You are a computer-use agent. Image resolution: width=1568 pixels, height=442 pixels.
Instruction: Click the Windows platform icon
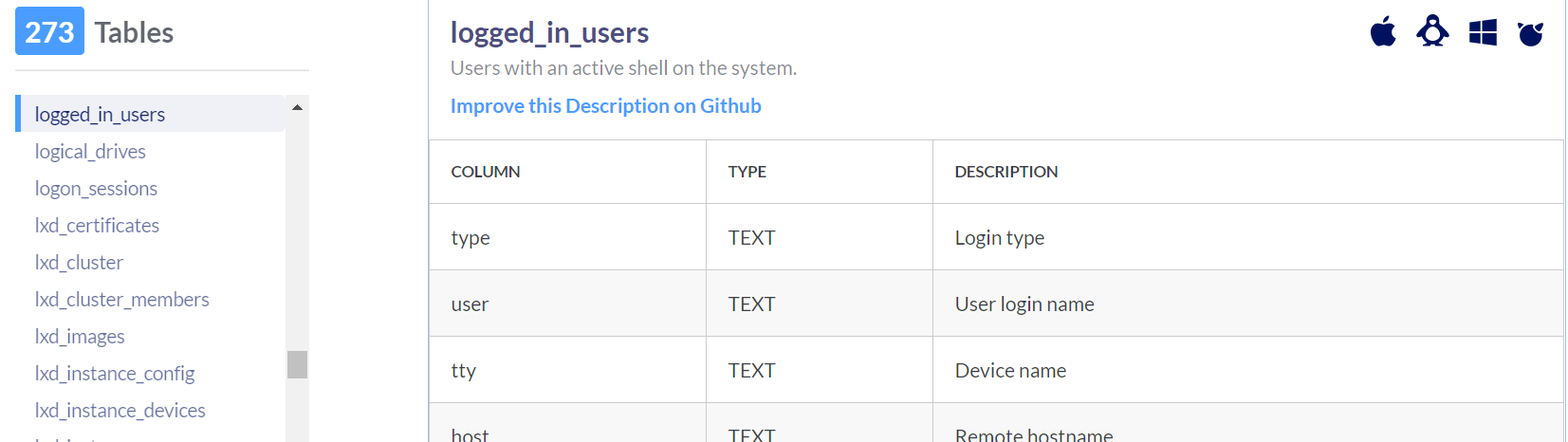pyautogui.click(x=1483, y=32)
